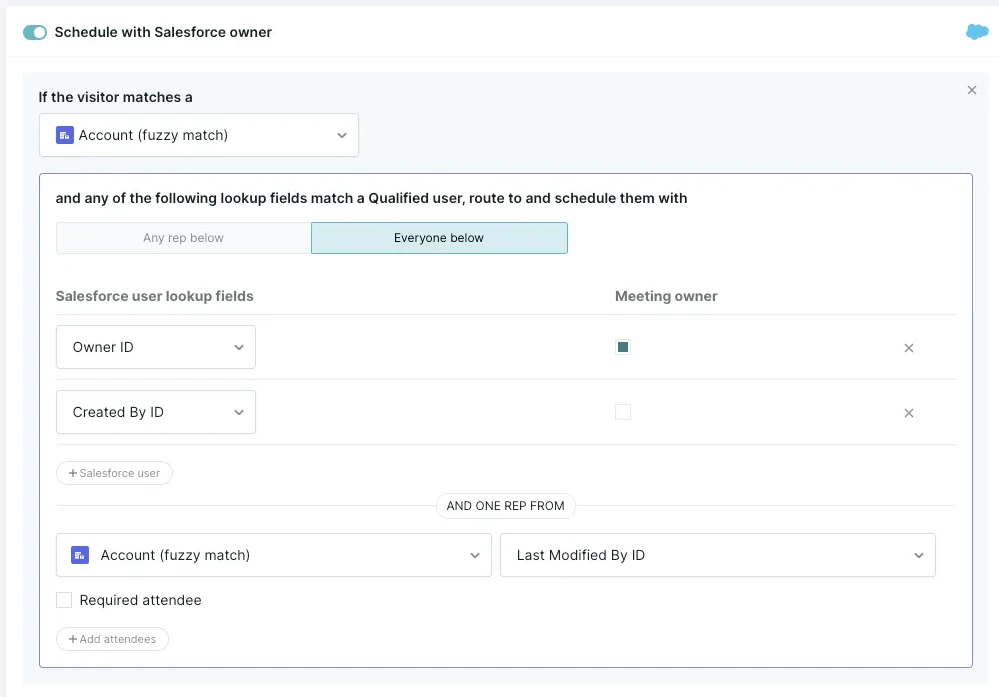
Task: Click the Salesforce cloud icon
Action: coord(977,31)
